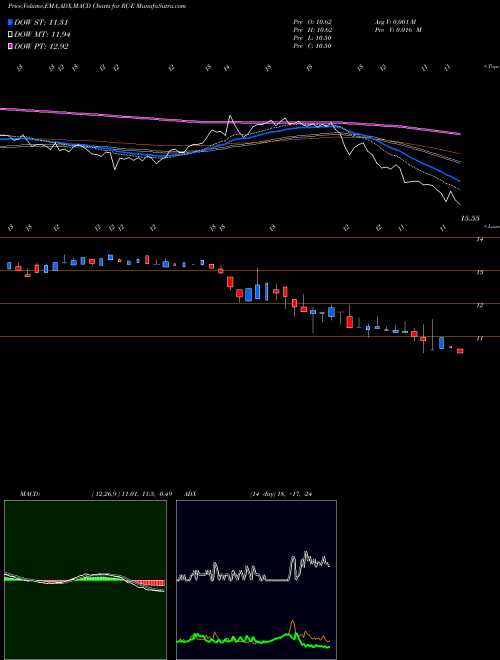Select the 'DOW PT: 12.92' legend label
The image size is (500, 660).
pos(41,46)
